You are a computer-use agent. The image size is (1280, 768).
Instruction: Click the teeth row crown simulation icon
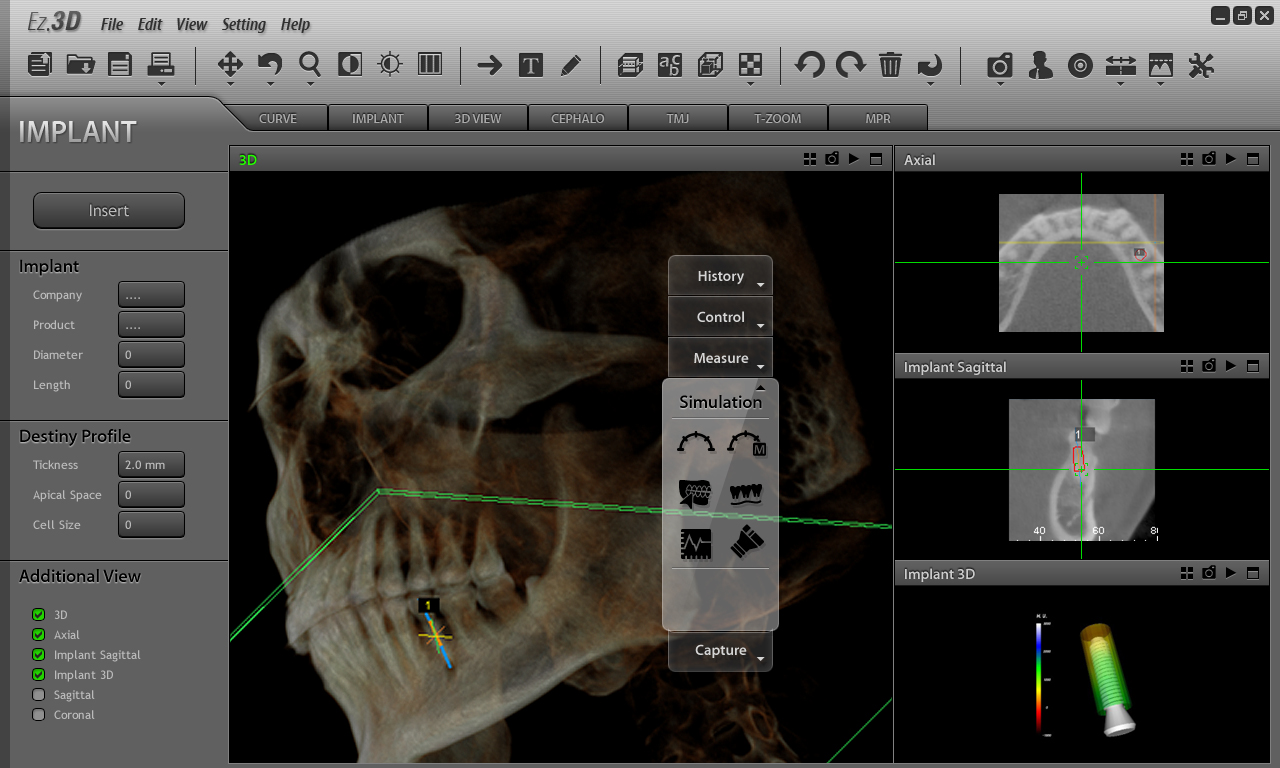(746, 493)
